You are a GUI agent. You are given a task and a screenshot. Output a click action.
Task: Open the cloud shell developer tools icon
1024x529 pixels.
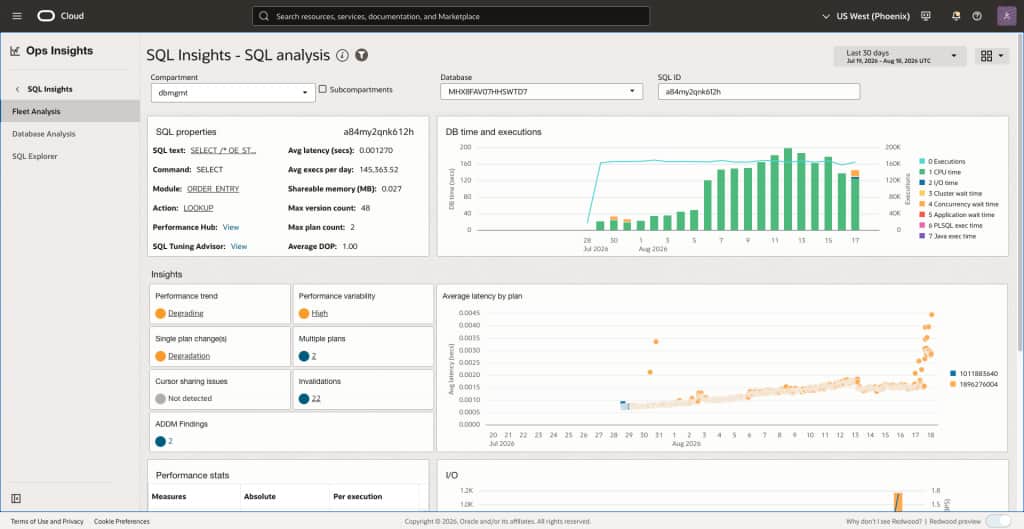tap(925, 16)
